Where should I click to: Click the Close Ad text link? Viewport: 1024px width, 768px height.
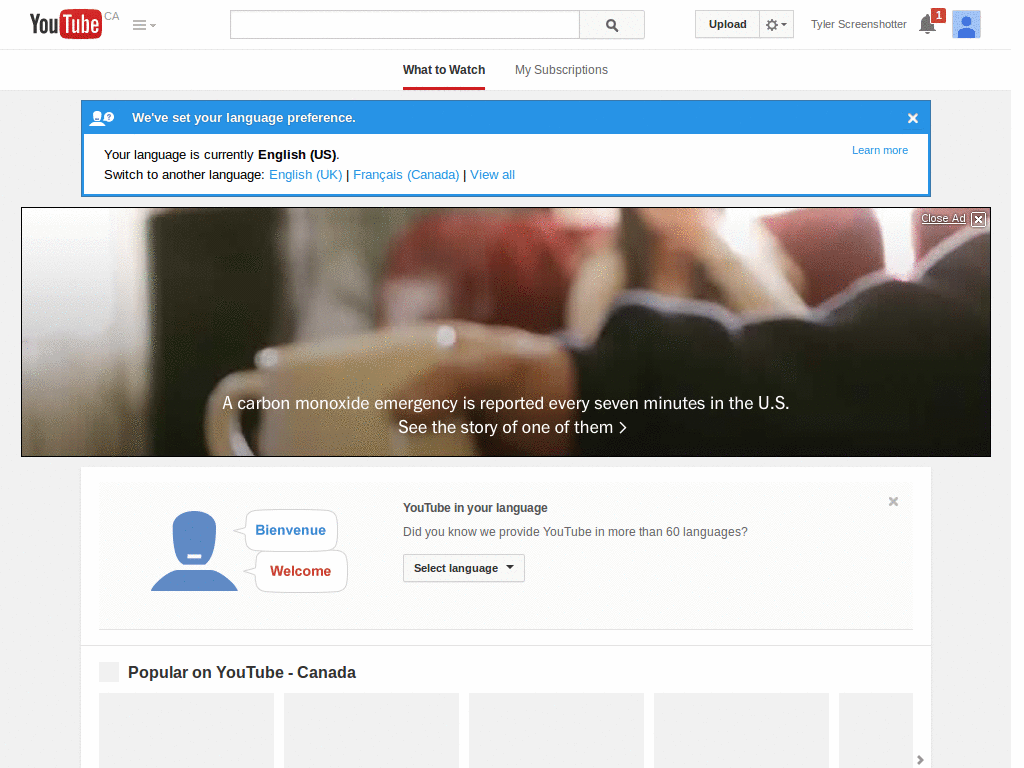point(942,218)
